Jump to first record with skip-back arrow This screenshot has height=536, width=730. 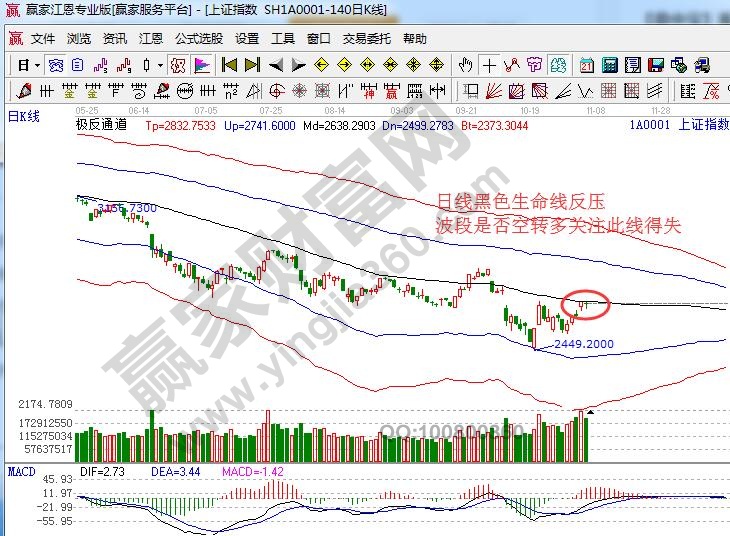click(228, 65)
